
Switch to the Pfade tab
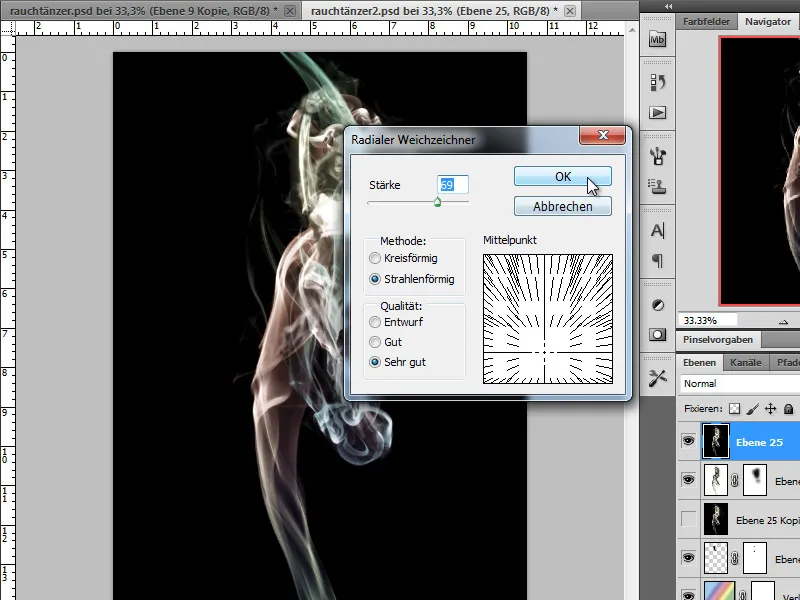click(787, 363)
